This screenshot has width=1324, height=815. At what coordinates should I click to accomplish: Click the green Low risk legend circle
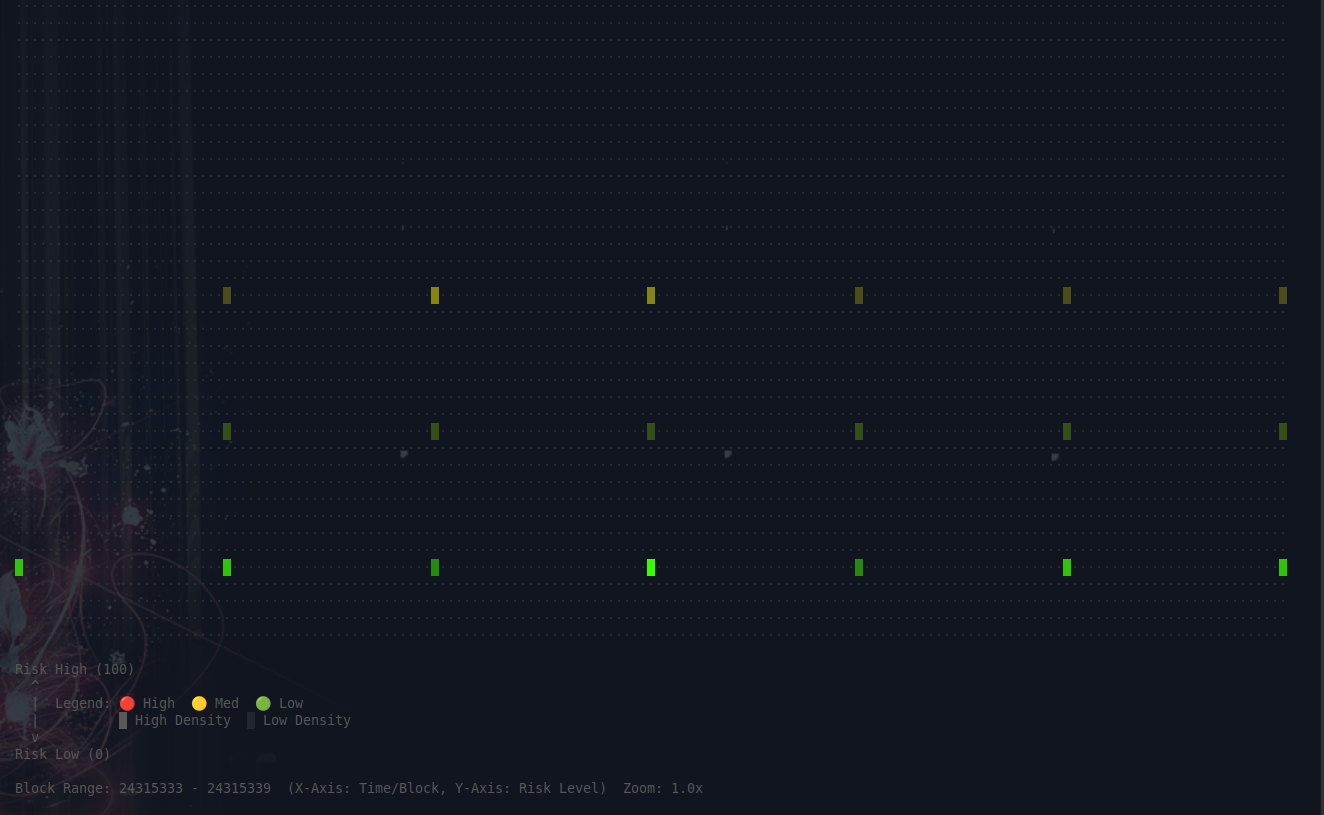click(263, 703)
